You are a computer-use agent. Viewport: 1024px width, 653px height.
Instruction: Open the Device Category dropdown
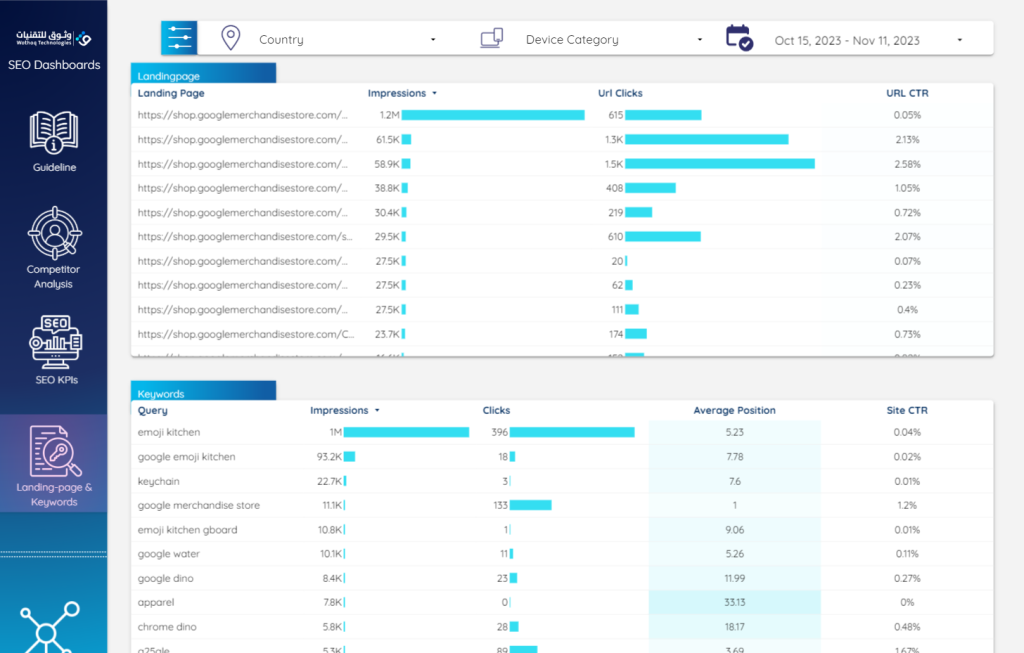612,40
